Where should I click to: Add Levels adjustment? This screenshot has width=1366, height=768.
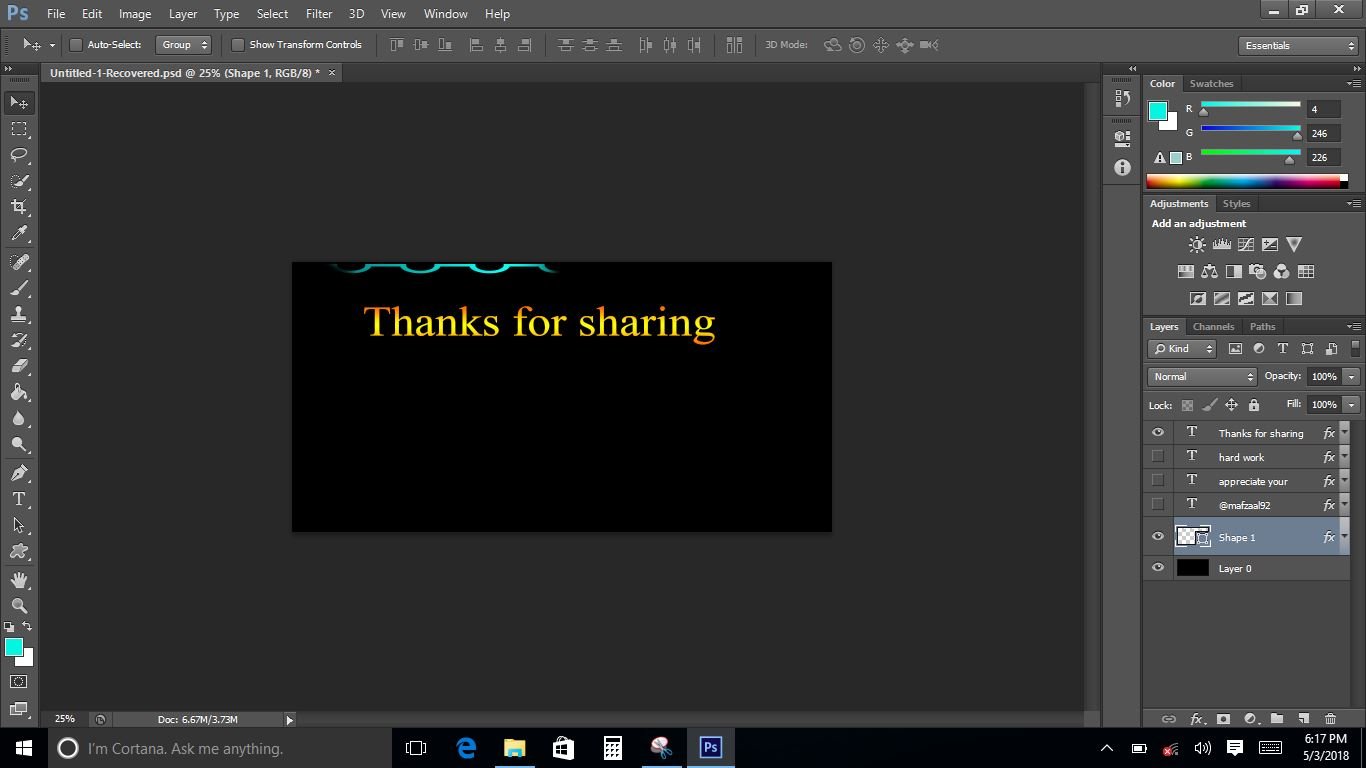coord(1221,244)
